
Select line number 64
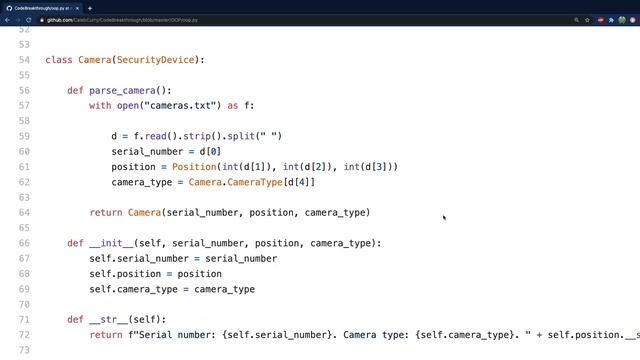[x=24, y=212]
